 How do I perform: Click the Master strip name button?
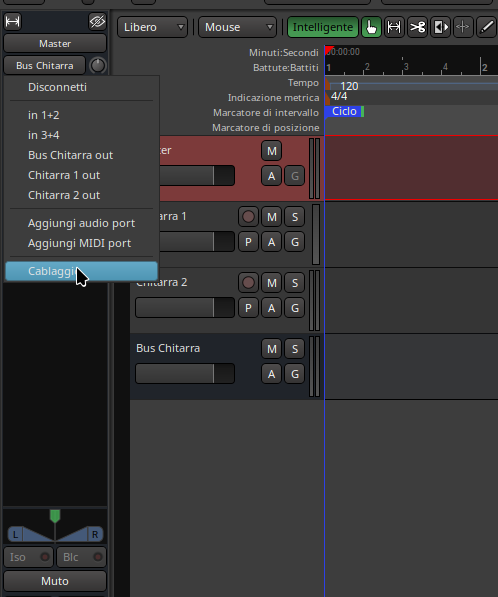[55, 43]
